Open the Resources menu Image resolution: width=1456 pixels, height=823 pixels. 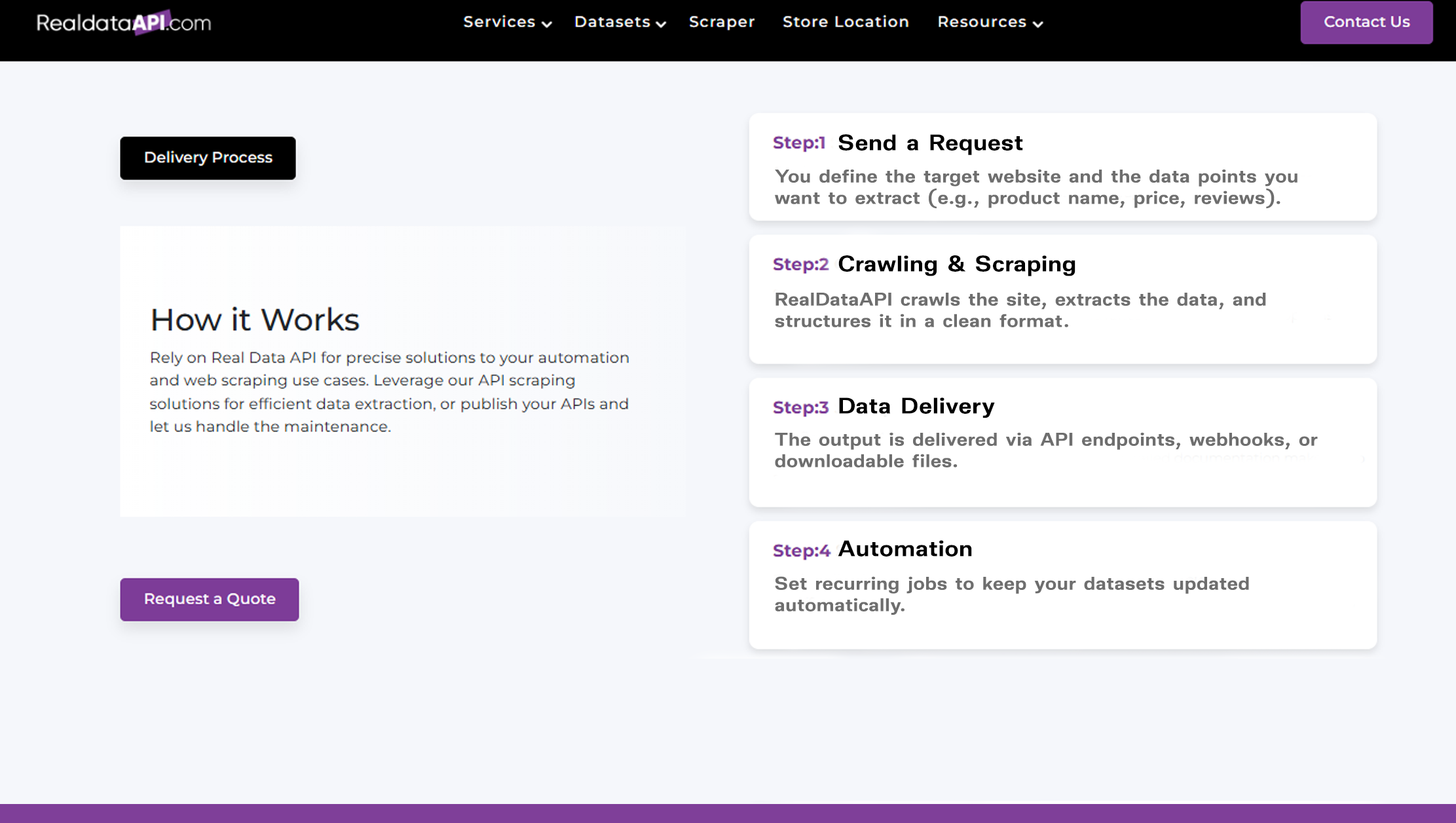coord(982,22)
